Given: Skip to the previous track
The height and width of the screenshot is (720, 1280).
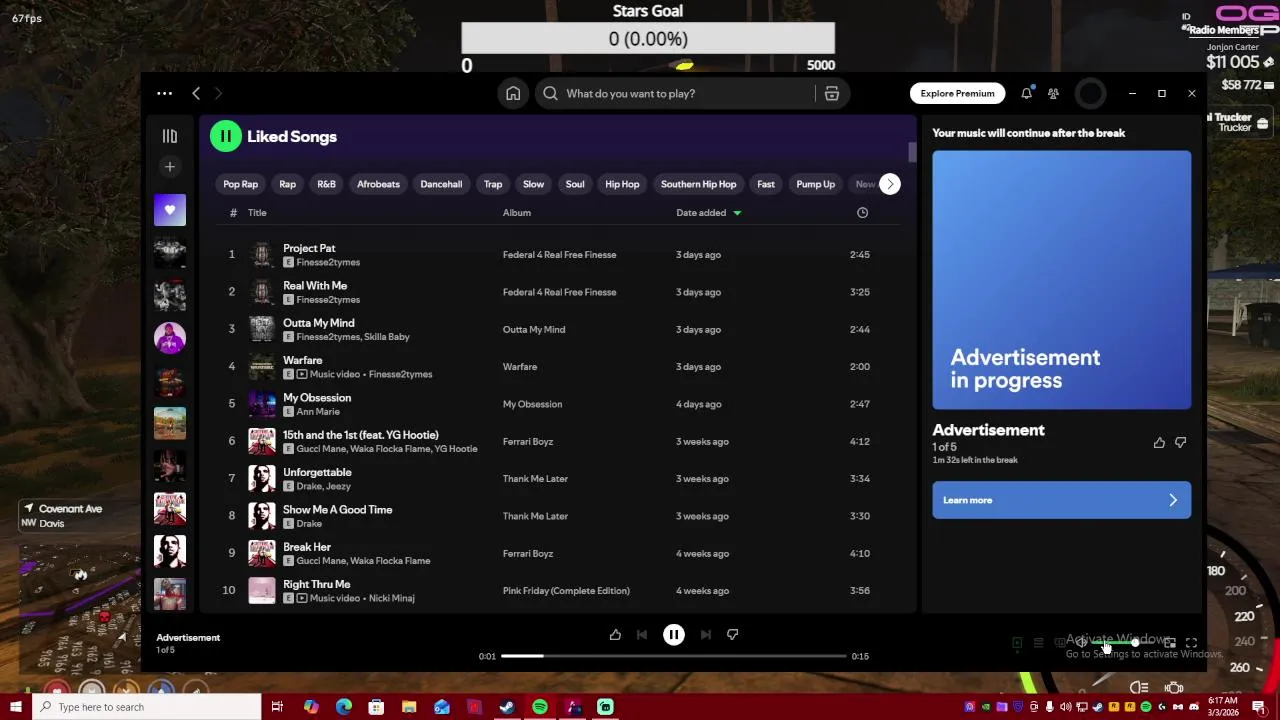Looking at the screenshot, I should click(x=642, y=634).
